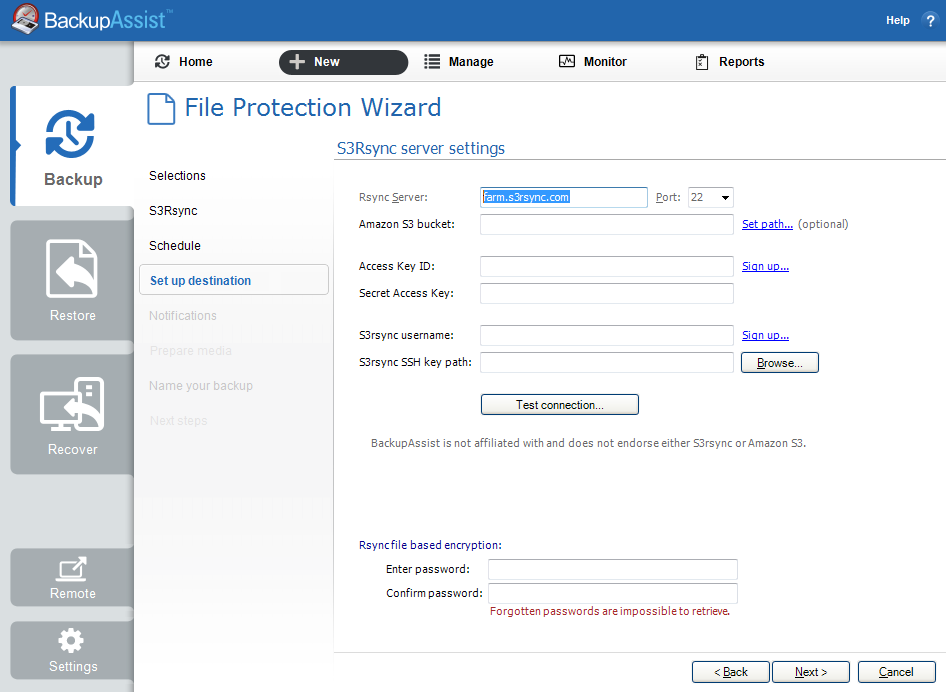
Task: Focus the S3rsync SSH key path field
Action: coord(607,363)
